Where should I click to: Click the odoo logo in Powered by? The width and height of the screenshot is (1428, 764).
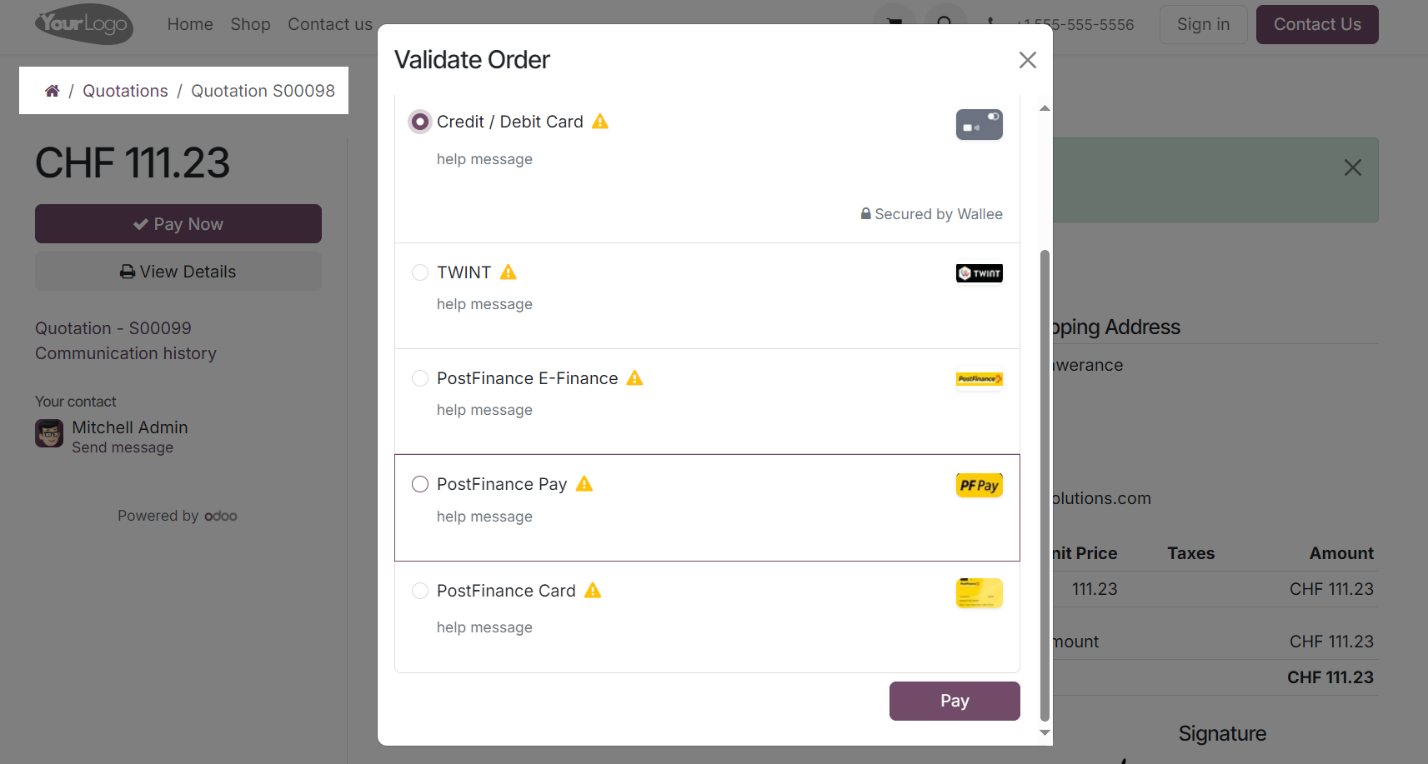tap(221, 516)
